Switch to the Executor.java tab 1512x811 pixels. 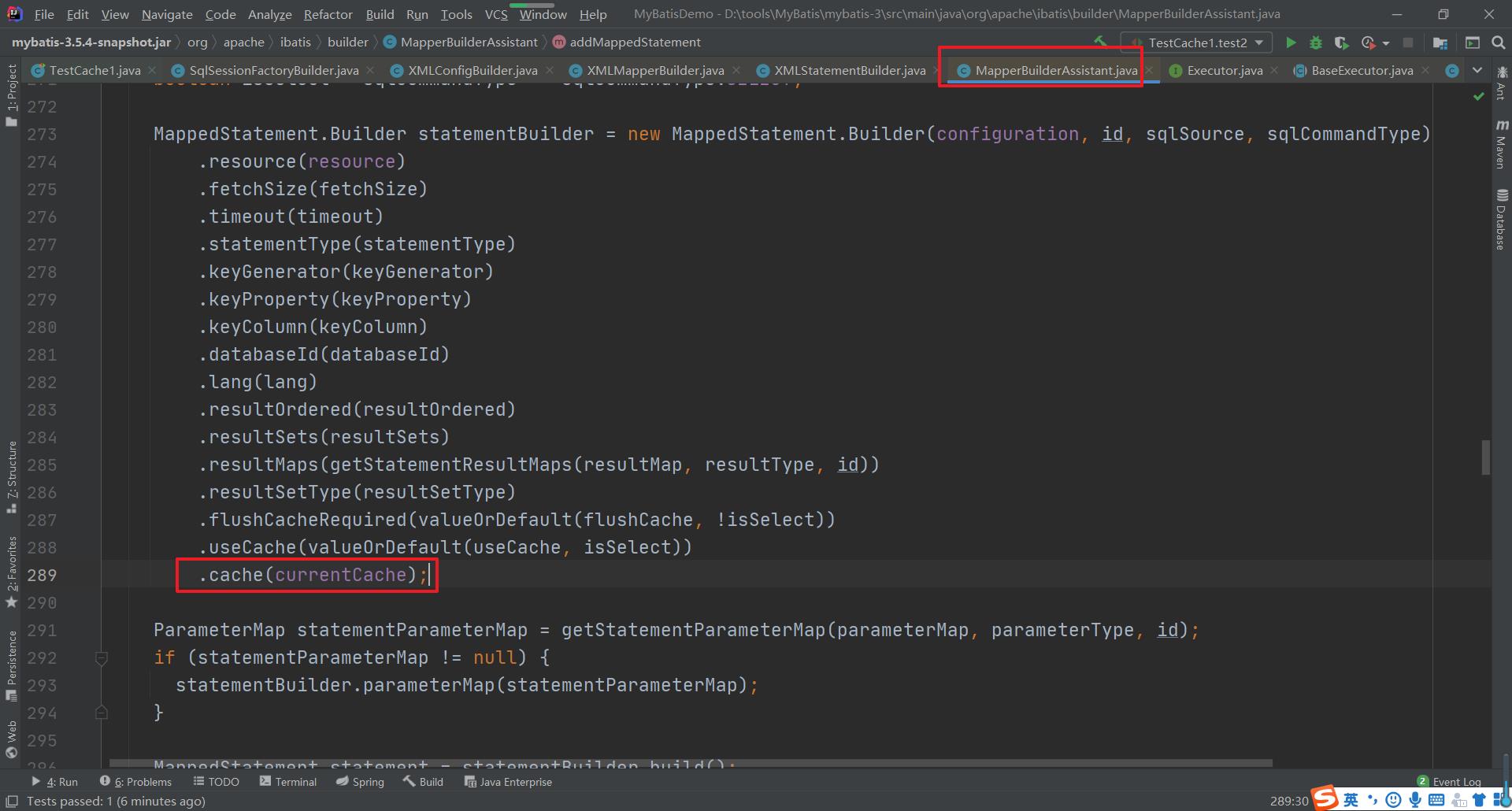pyautogui.click(x=1225, y=70)
